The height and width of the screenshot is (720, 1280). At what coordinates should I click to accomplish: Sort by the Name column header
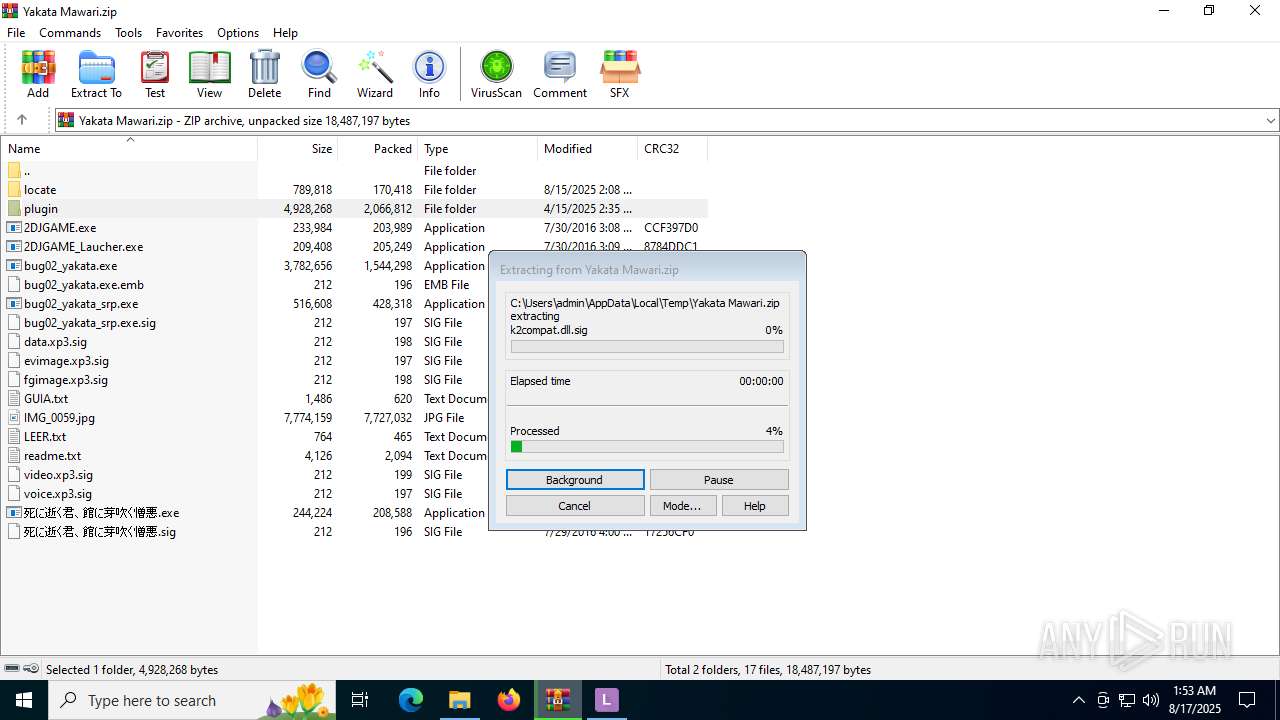(129, 148)
